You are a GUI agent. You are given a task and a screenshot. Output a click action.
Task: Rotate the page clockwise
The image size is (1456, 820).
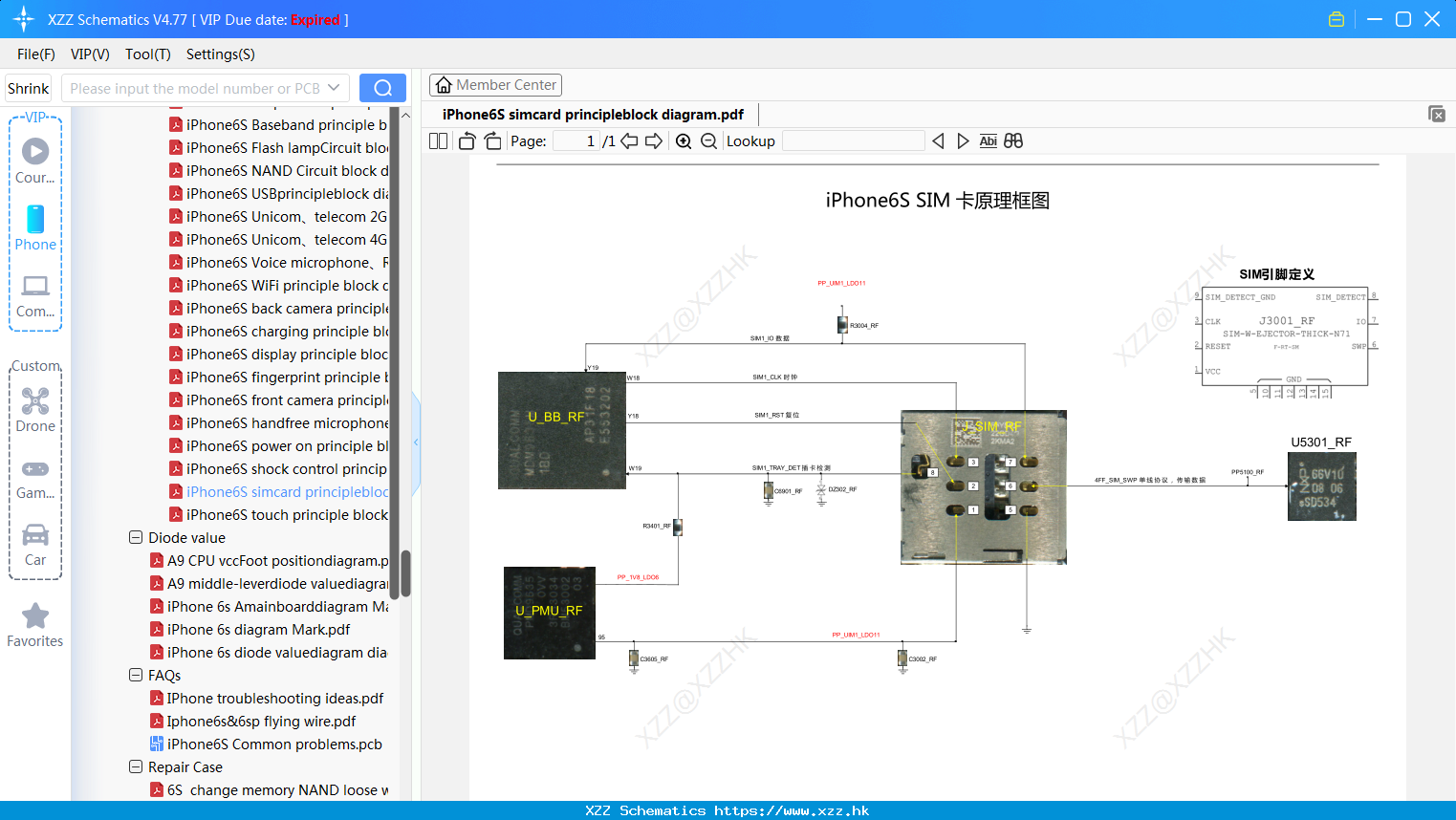(492, 141)
